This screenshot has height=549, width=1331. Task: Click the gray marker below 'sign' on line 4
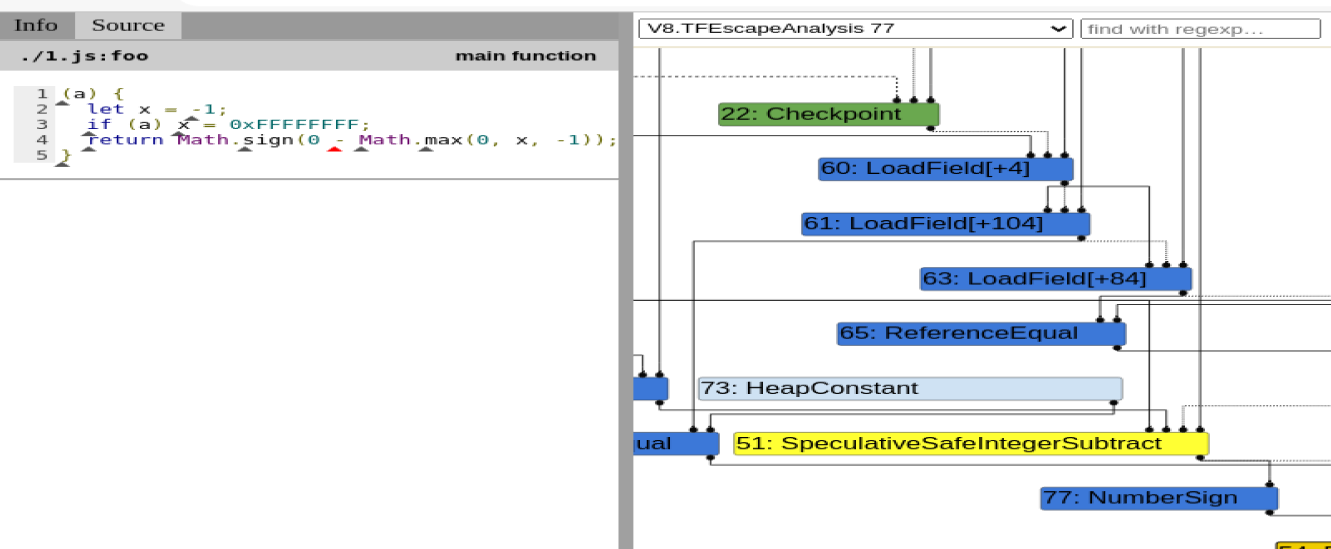click(244, 149)
